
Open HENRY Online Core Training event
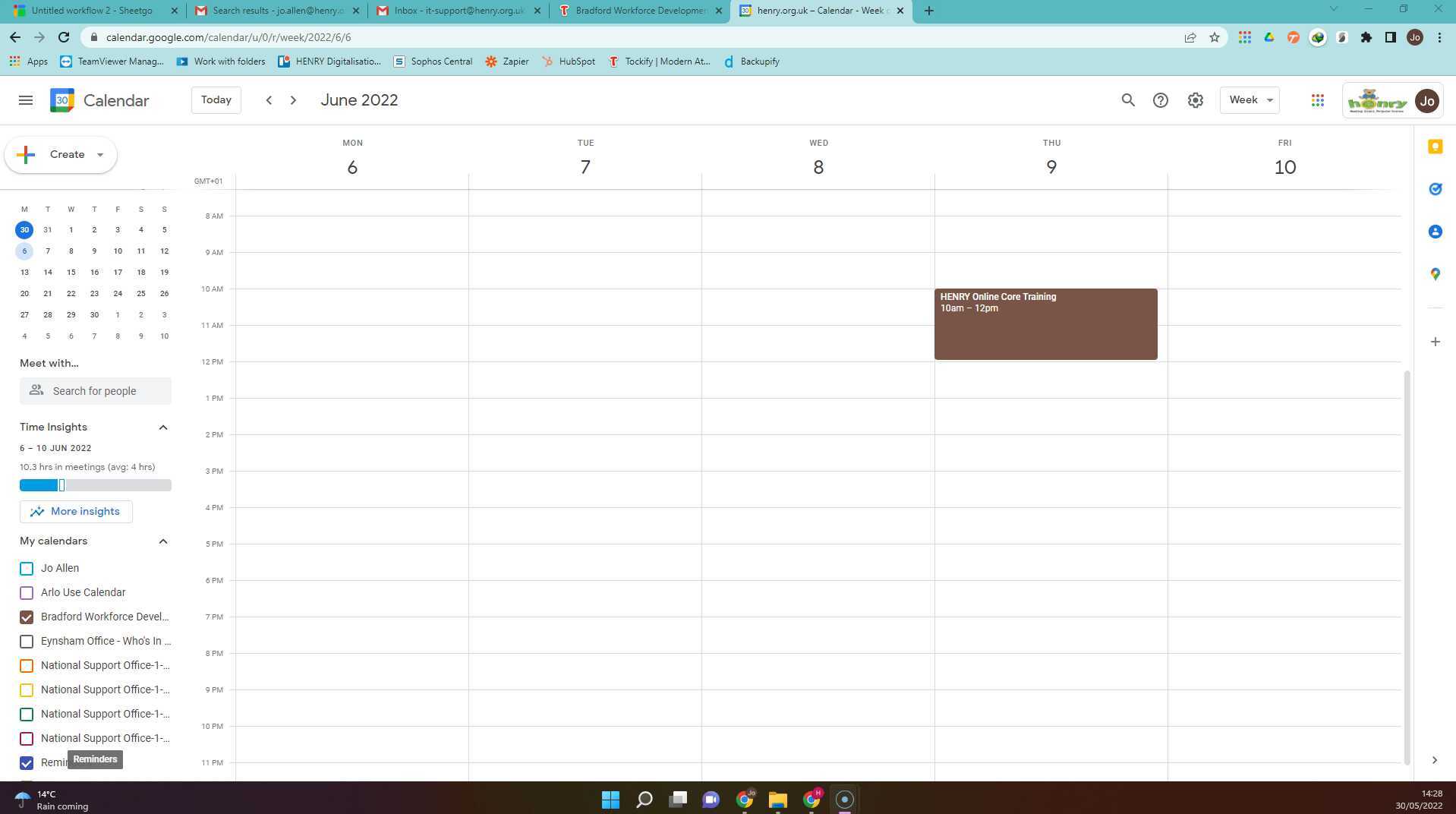coord(1045,324)
